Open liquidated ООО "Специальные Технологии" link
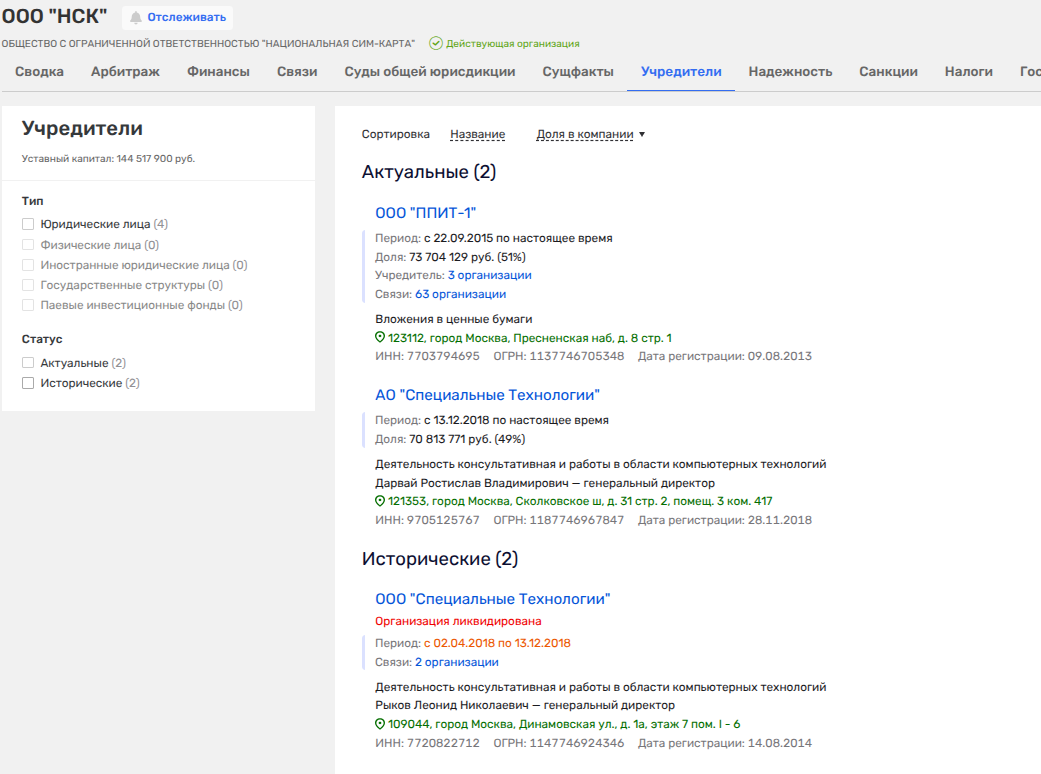Screen dimensions: 1041x774 [x=492, y=599]
